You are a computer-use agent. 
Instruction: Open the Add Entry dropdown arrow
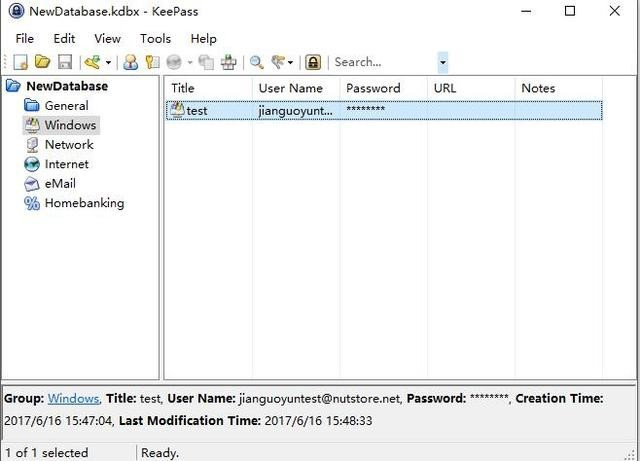point(108,62)
